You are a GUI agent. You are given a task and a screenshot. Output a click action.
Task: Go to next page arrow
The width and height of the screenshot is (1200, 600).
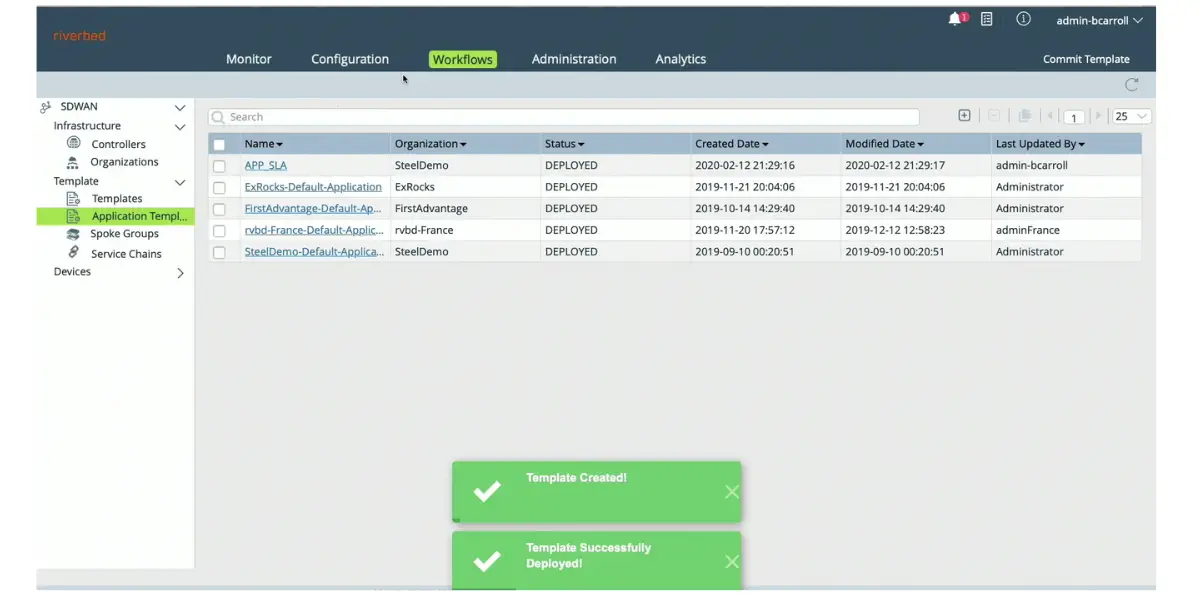coord(1098,116)
